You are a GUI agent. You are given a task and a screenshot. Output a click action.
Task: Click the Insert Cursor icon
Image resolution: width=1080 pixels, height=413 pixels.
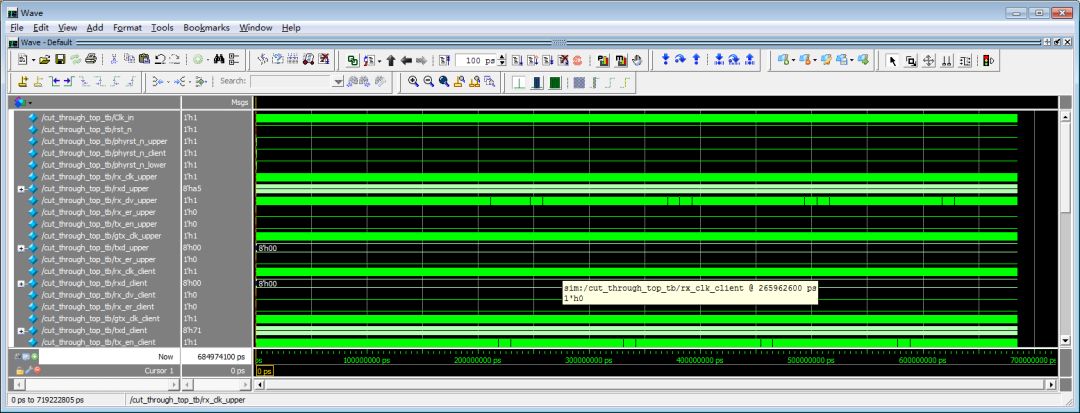pos(23,81)
